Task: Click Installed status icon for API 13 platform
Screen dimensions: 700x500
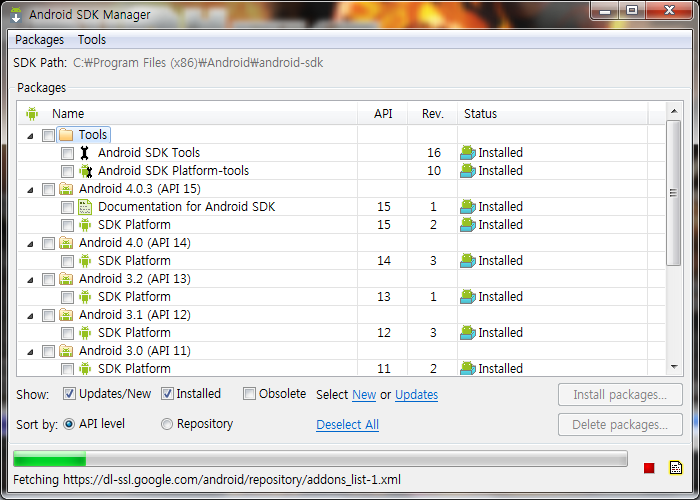Action: (468, 296)
